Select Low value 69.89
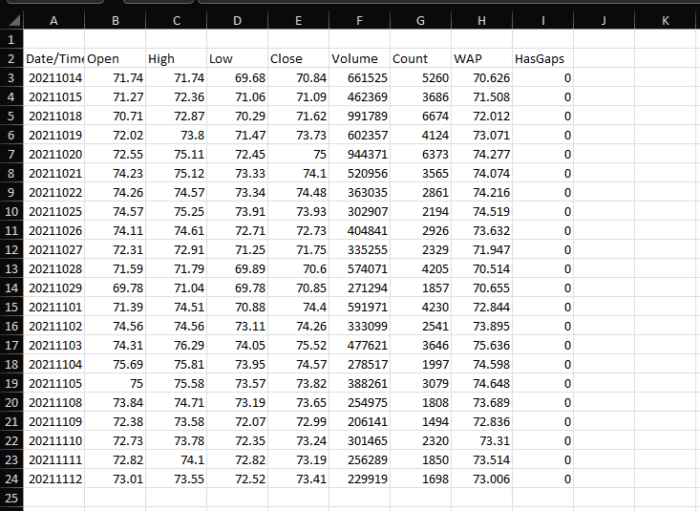This screenshot has width=700, height=511. pyautogui.click(x=237, y=269)
